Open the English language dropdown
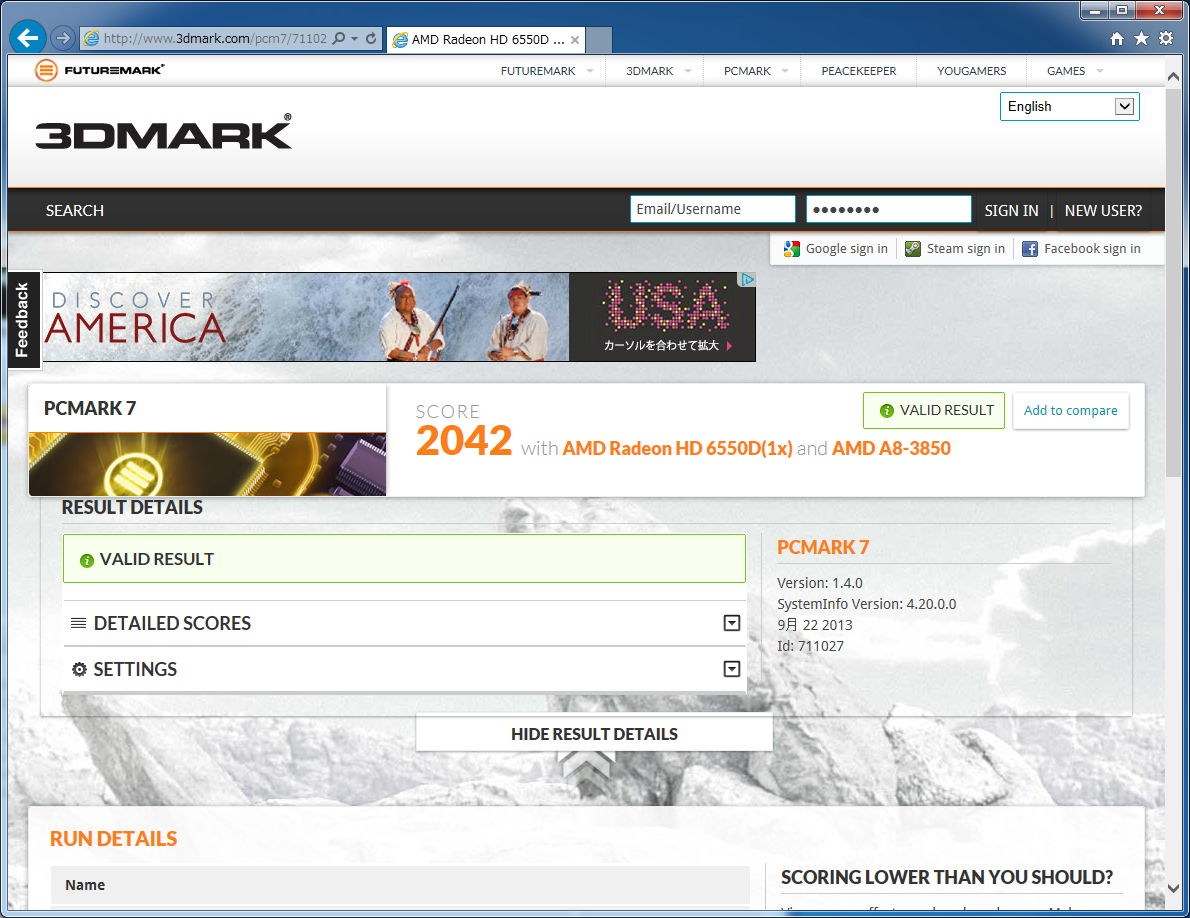This screenshot has width=1190, height=918. point(1069,106)
